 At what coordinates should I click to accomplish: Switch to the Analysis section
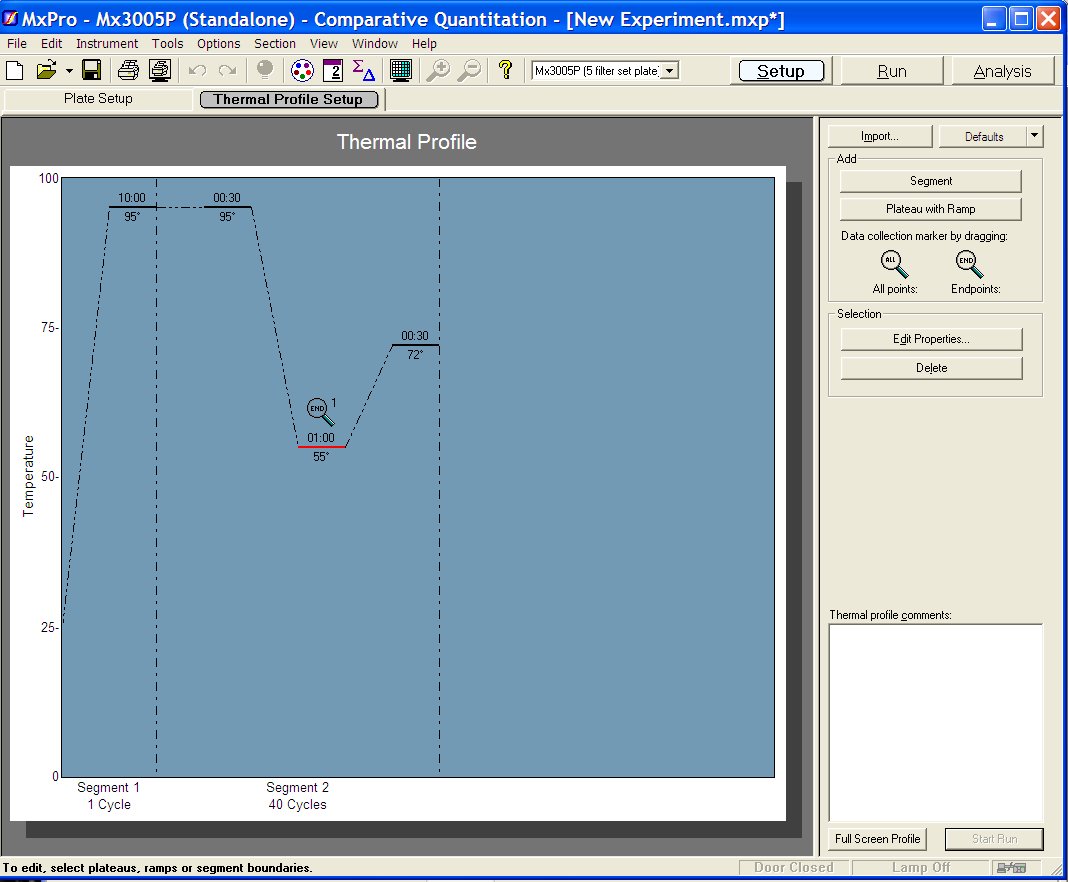(x=1002, y=71)
